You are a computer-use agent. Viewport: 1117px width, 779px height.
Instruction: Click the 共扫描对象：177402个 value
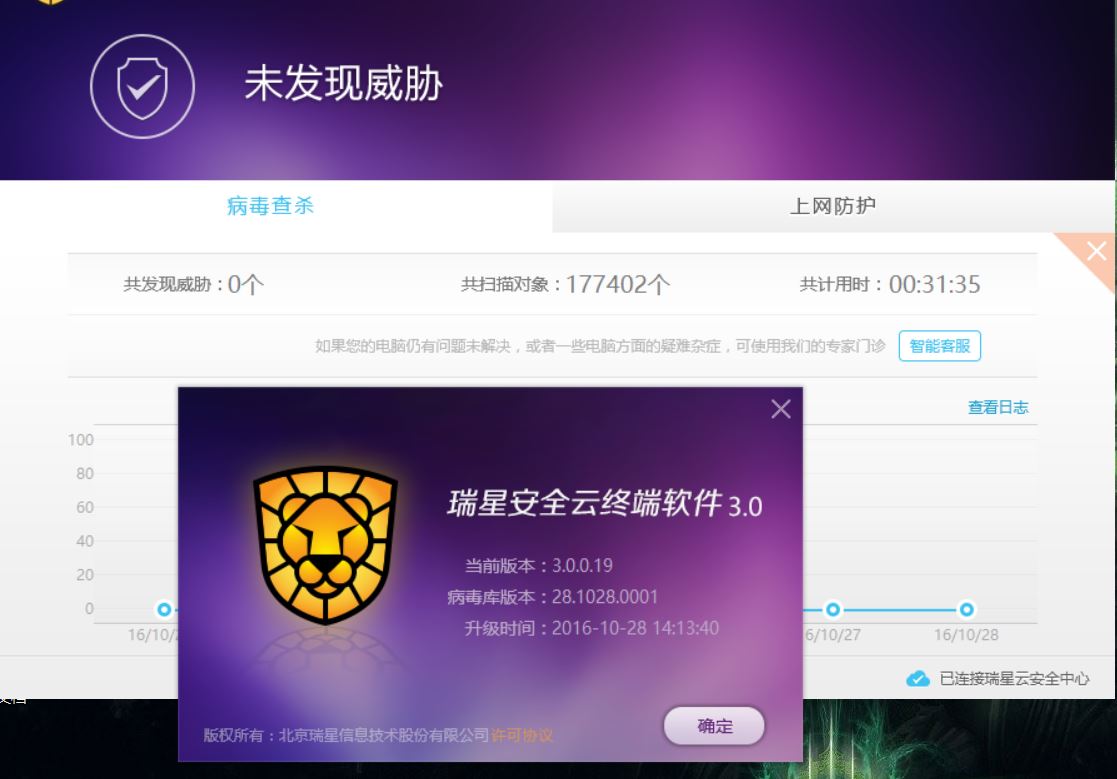(565, 284)
